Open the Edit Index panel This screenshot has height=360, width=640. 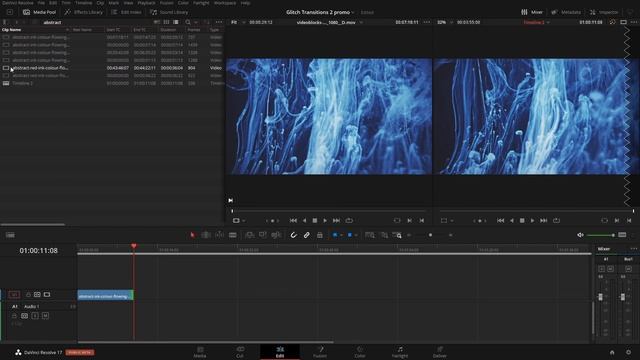[127, 12]
